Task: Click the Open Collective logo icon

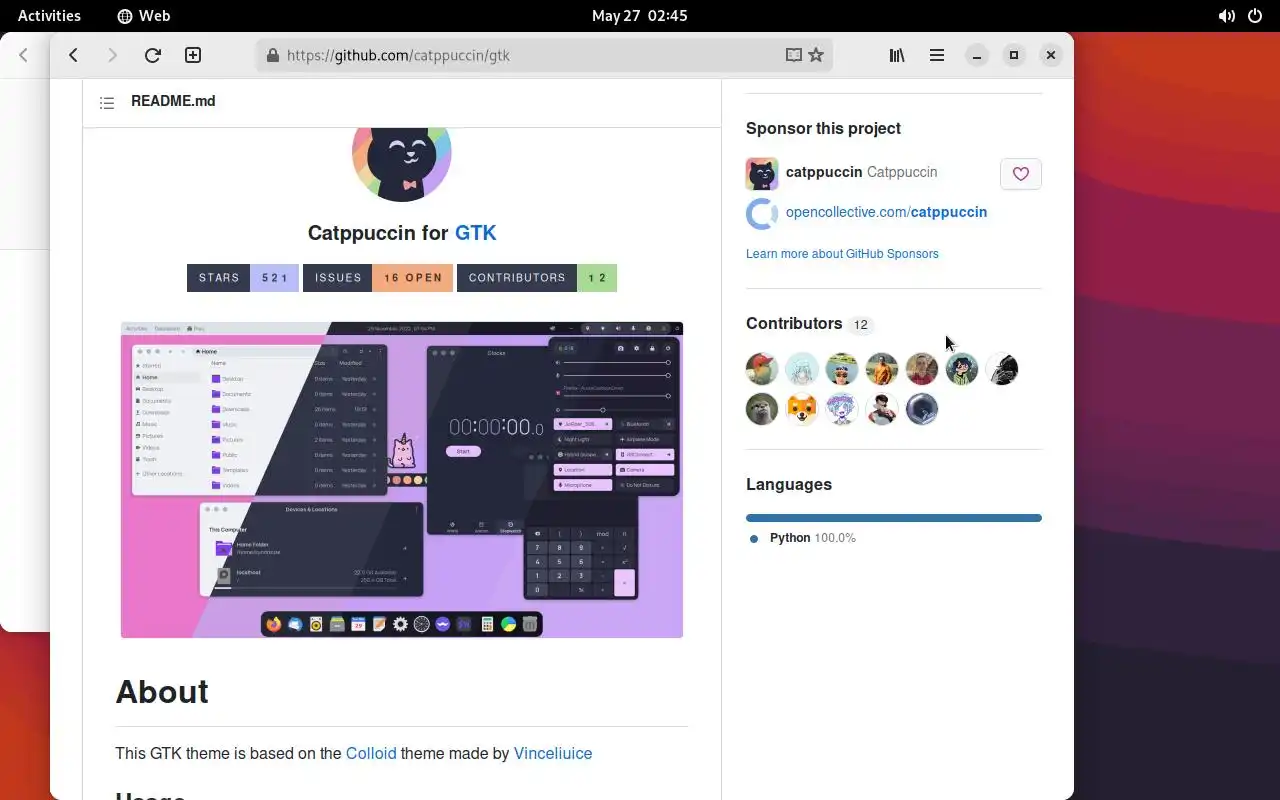Action: click(762, 214)
